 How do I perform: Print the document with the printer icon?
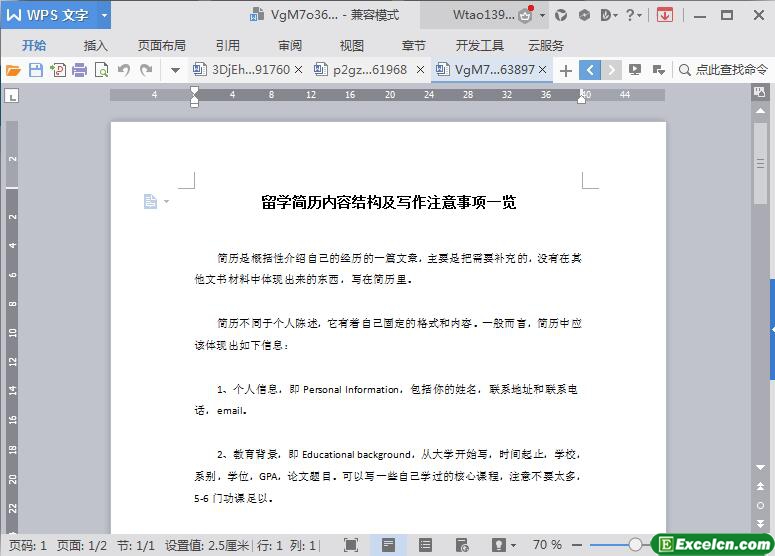[x=79, y=70]
